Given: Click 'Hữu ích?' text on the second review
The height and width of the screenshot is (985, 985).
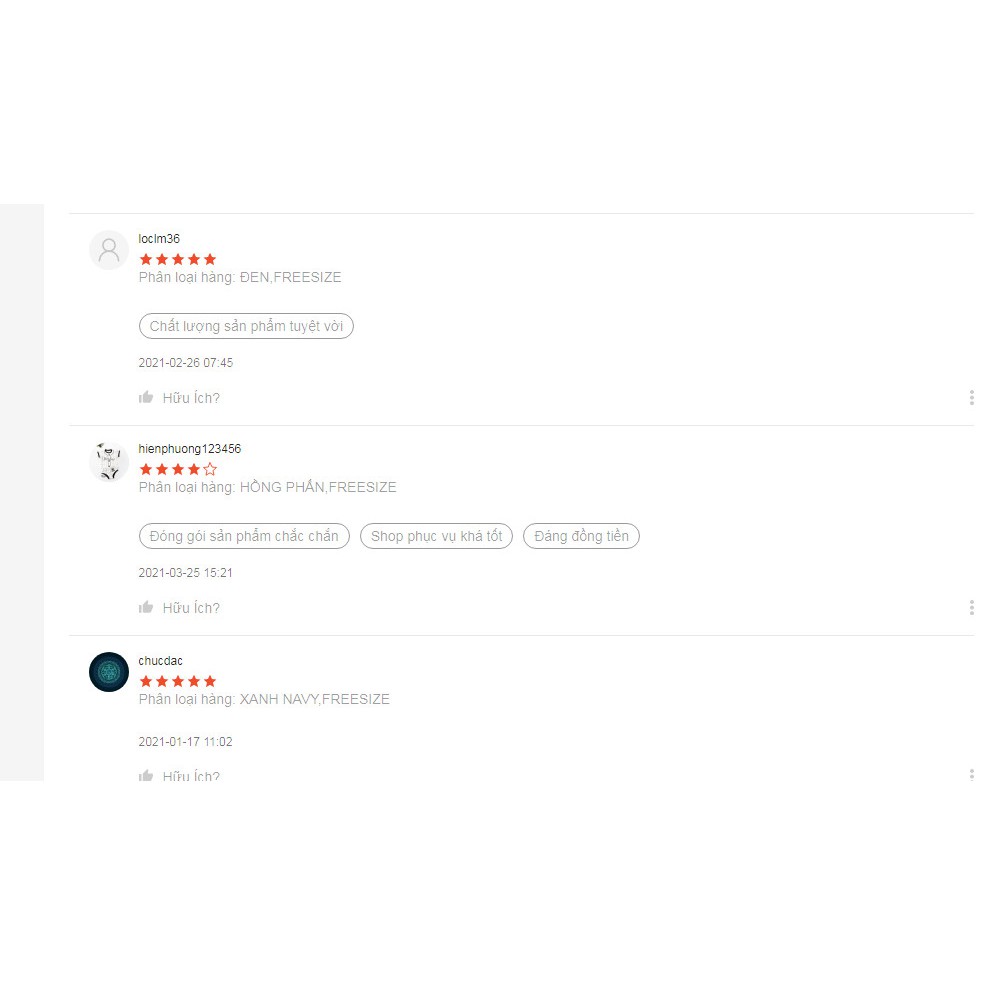Looking at the screenshot, I should pos(191,607).
